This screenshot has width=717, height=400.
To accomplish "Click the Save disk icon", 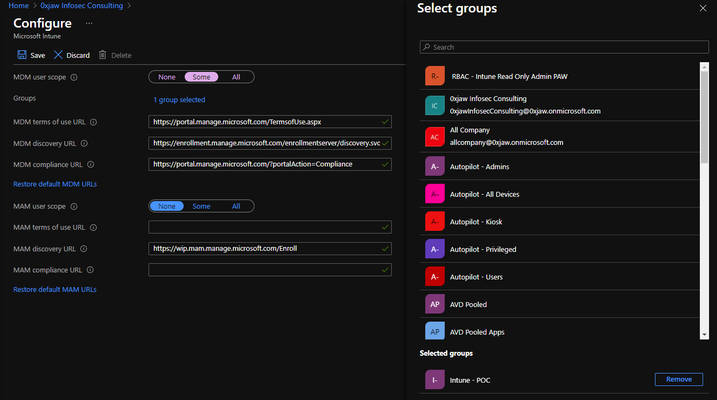I will tap(21, 55).
